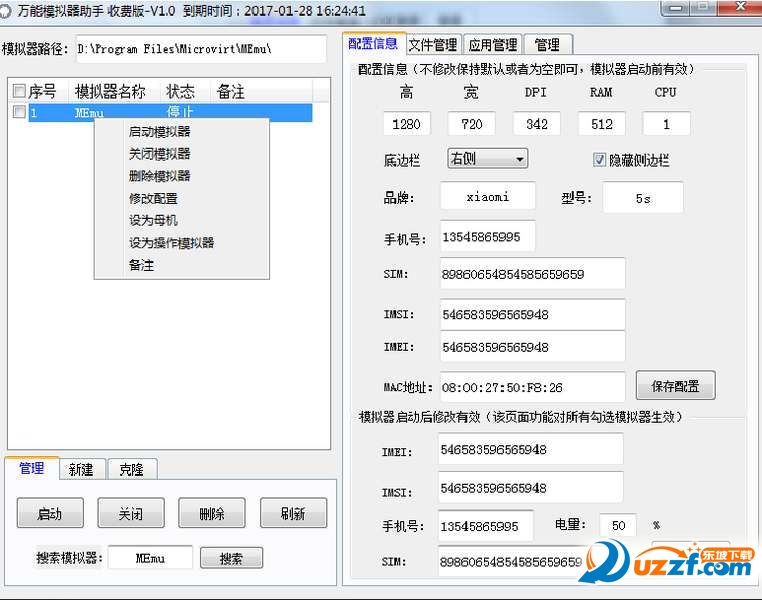Select 关闭模拟器 in the context menu
The width and height of the screenshot is (762, 600).
pos(159,154)
